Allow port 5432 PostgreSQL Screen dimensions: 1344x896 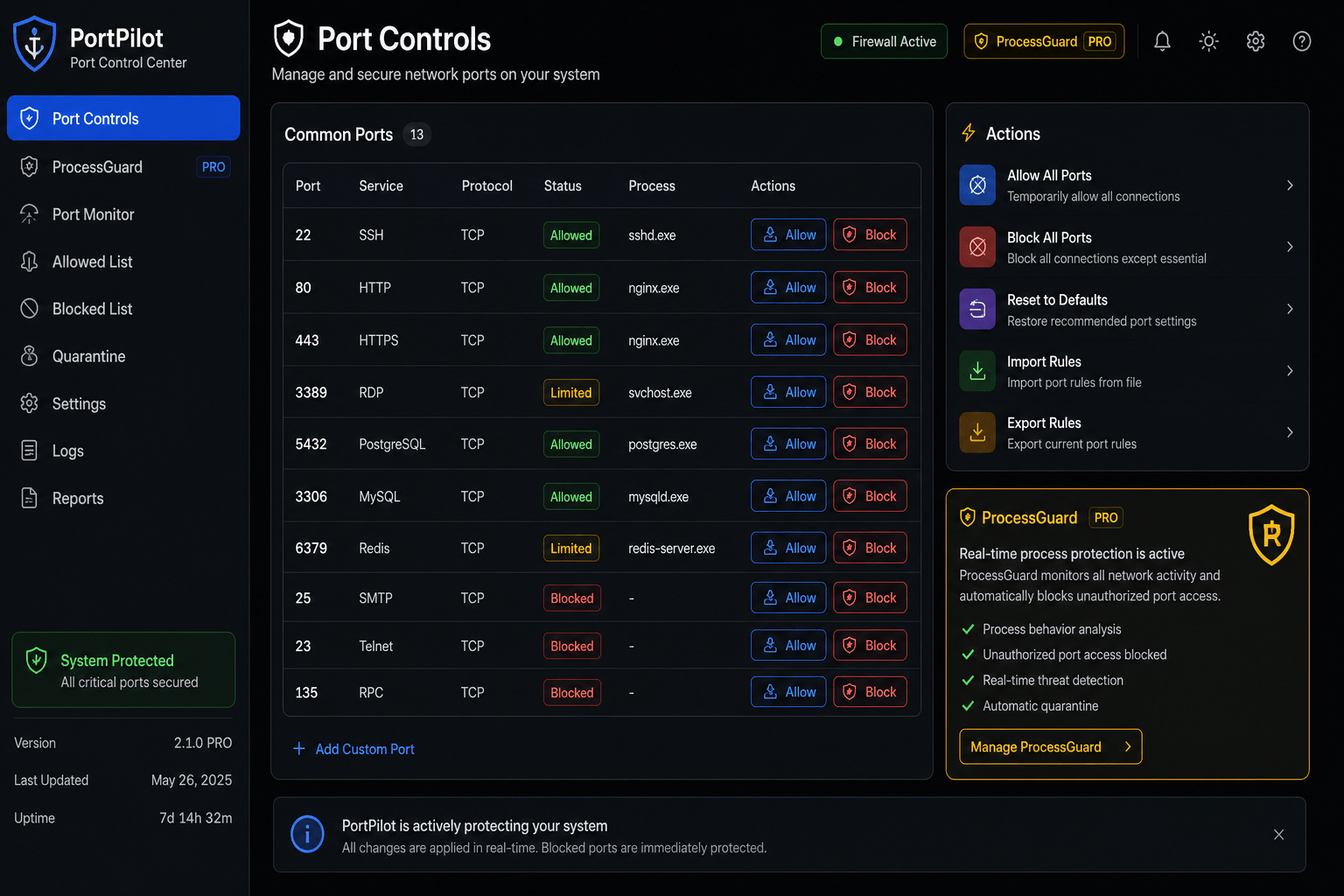[788, 444]
